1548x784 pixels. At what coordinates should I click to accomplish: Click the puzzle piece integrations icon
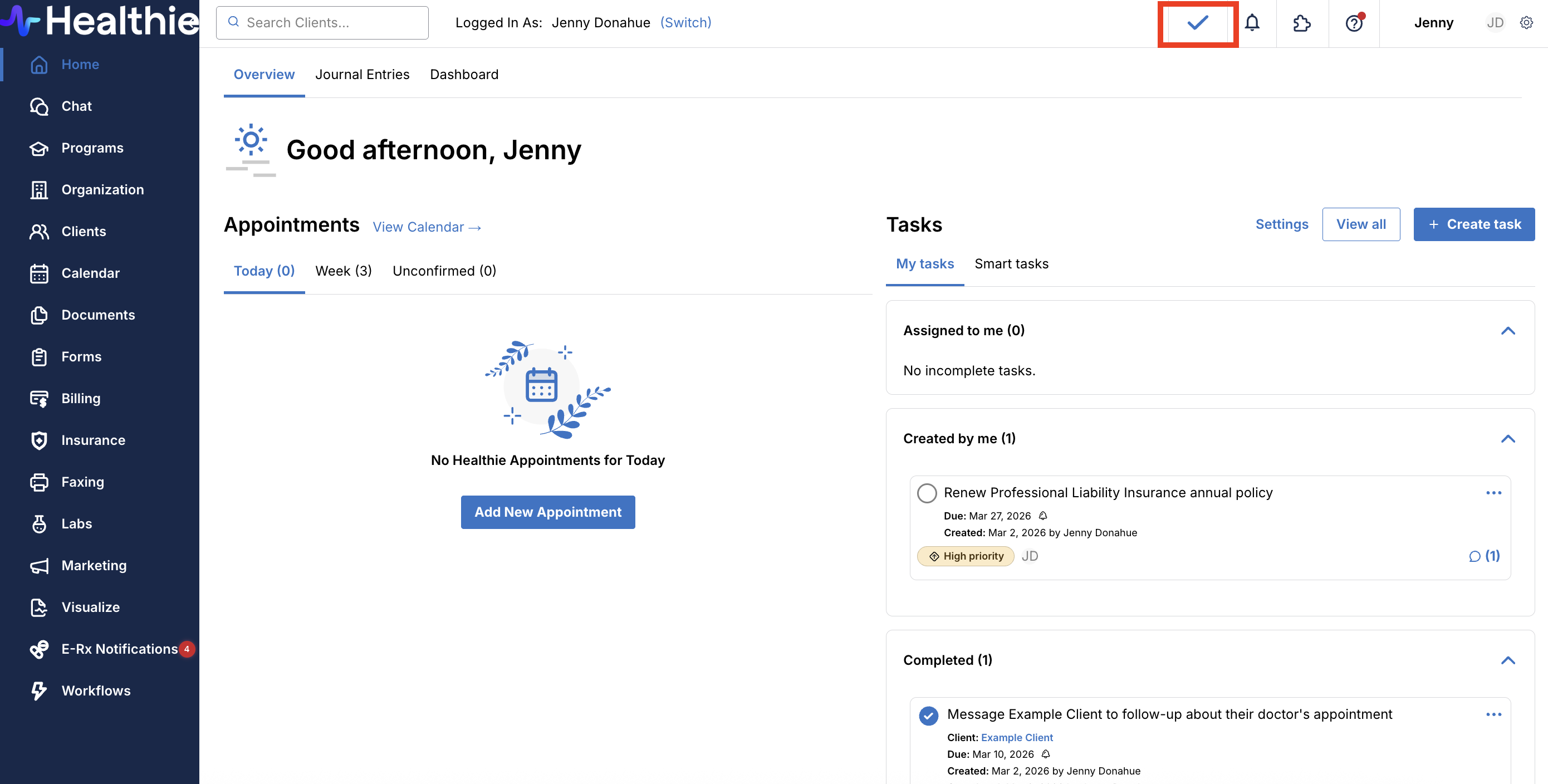(x=1302, y=23)
